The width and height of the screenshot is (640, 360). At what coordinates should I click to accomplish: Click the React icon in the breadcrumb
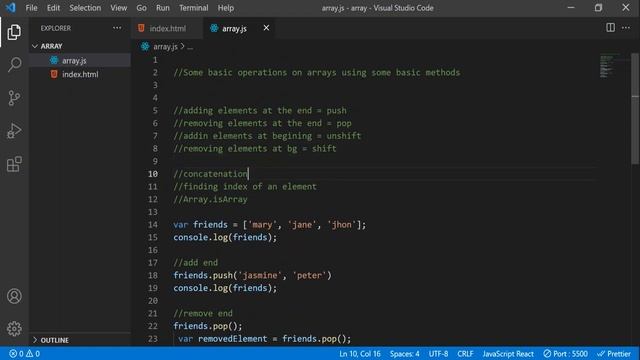coord(145,47)
